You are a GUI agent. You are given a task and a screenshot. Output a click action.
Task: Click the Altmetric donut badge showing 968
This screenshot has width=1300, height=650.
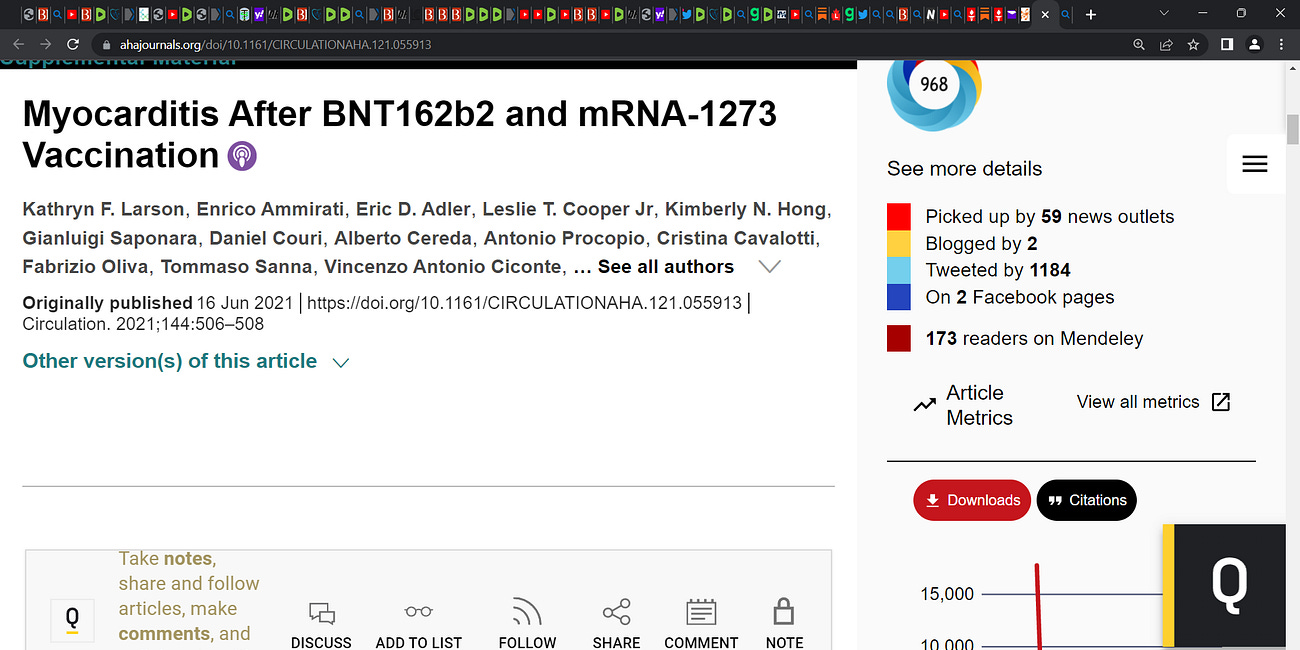(934, 87)
